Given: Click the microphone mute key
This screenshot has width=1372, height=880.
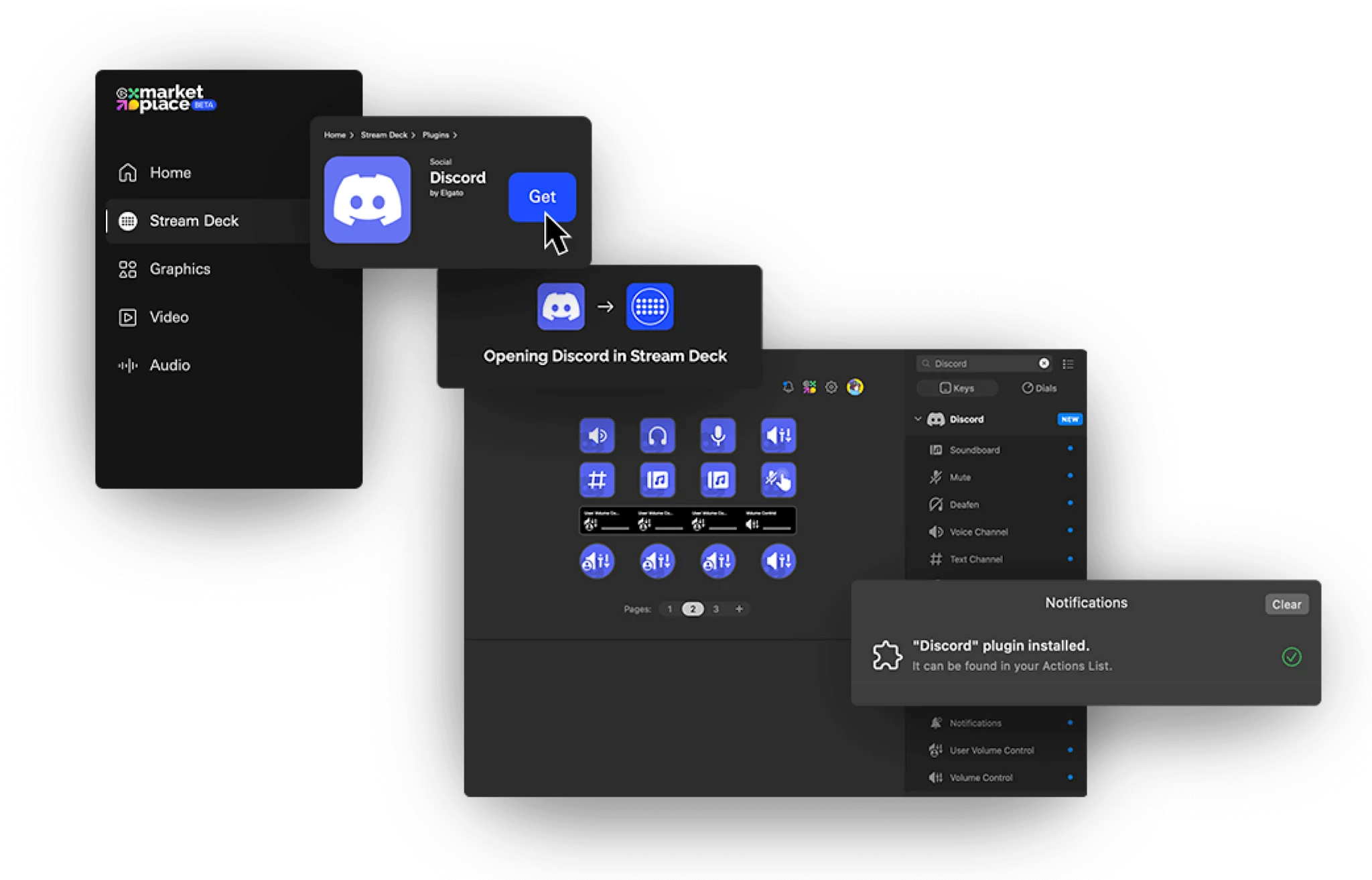Looking at the screenshot, I should coord(718,436).
